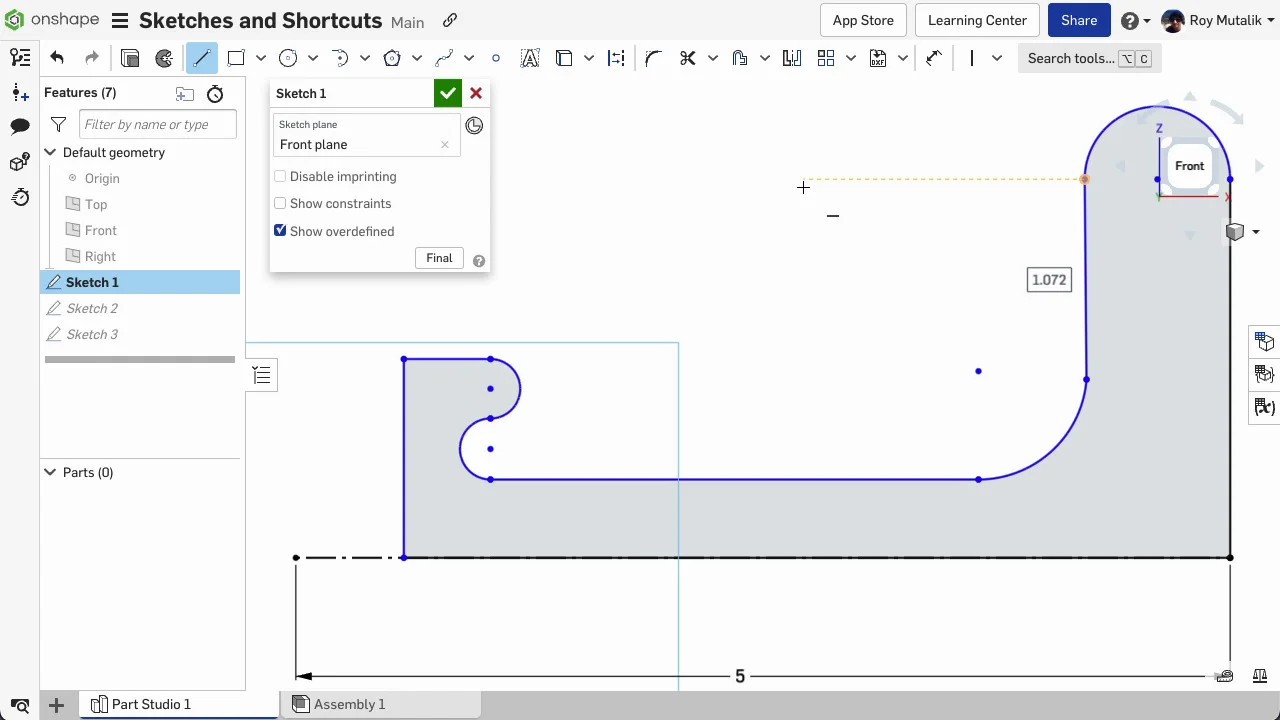Screen dimensions: 1280x720
Task: Select the Corner rectangle tool
Action: (236, 58)
